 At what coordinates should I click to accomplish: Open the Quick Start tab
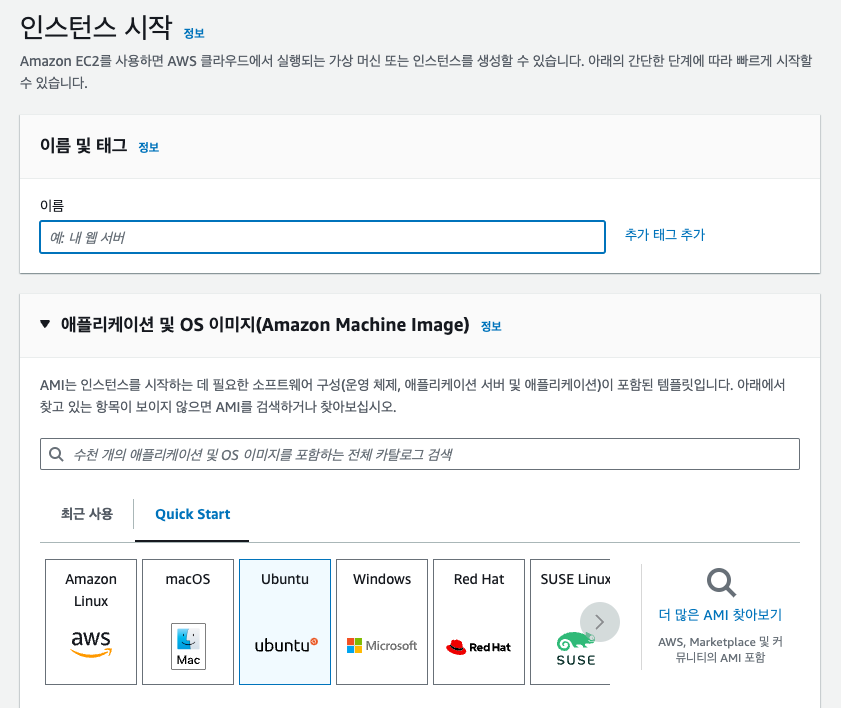click(x=193, y=514)
